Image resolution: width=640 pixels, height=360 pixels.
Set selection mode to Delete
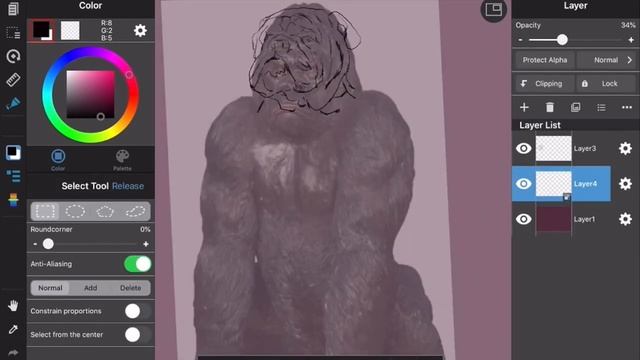click(131, 288)
